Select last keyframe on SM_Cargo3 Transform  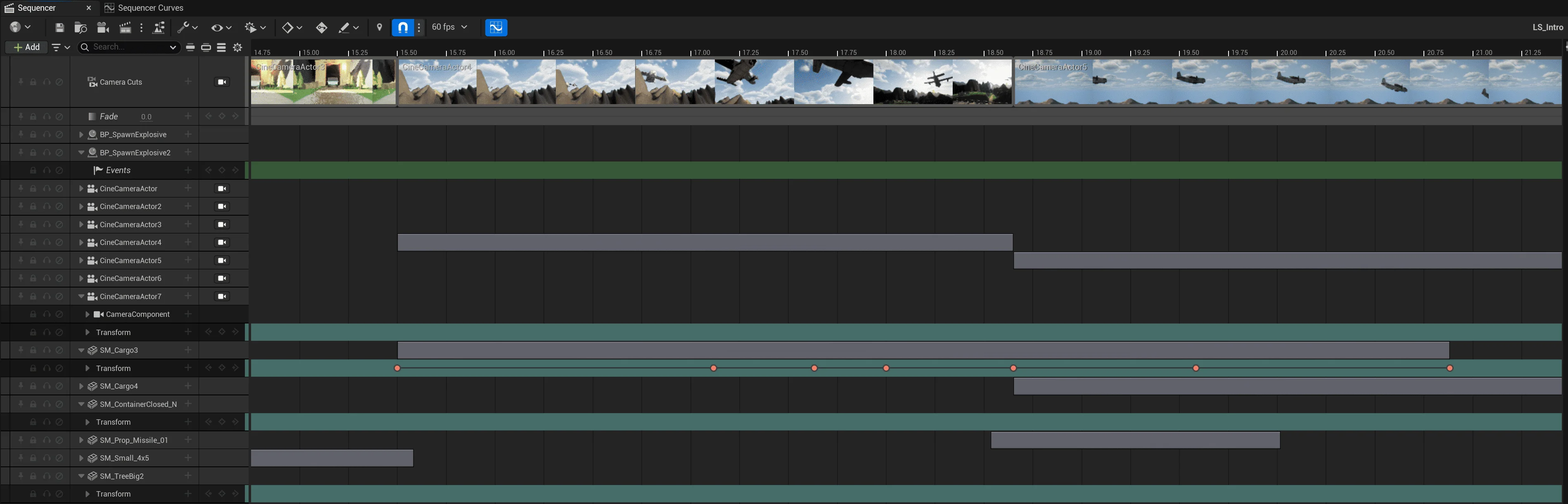1450,368
